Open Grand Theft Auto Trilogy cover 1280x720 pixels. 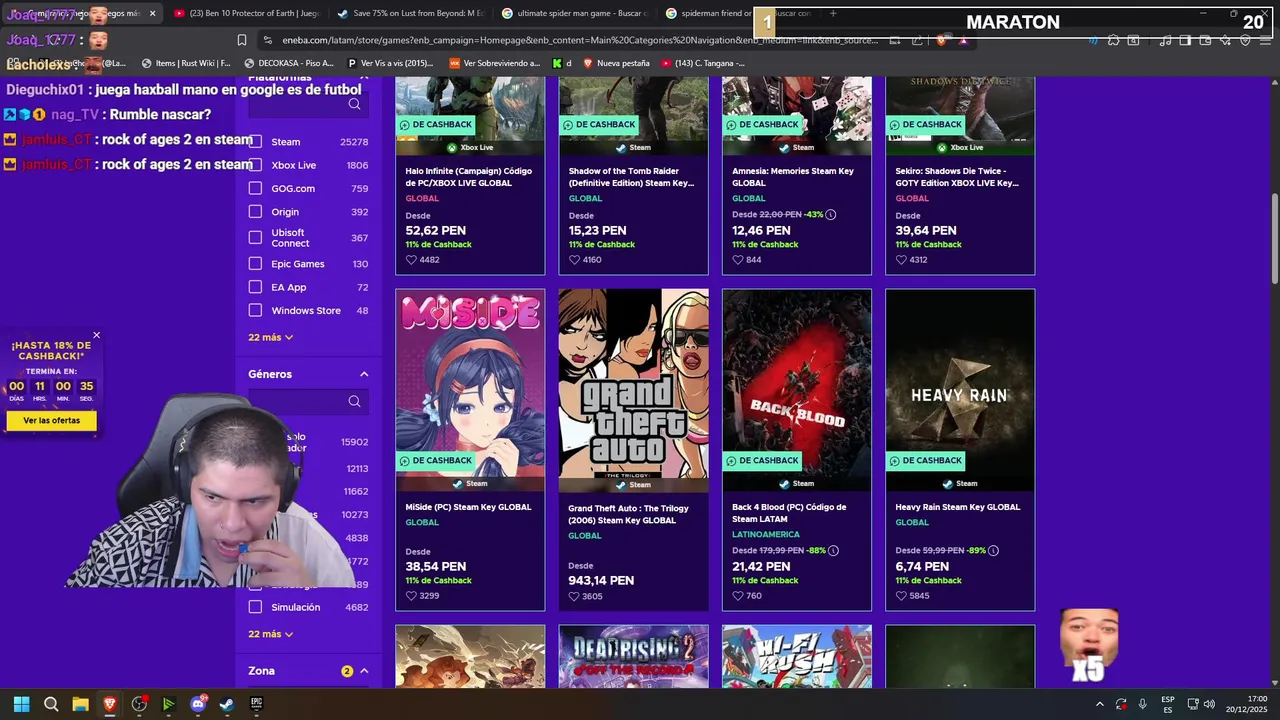[633, 390]
